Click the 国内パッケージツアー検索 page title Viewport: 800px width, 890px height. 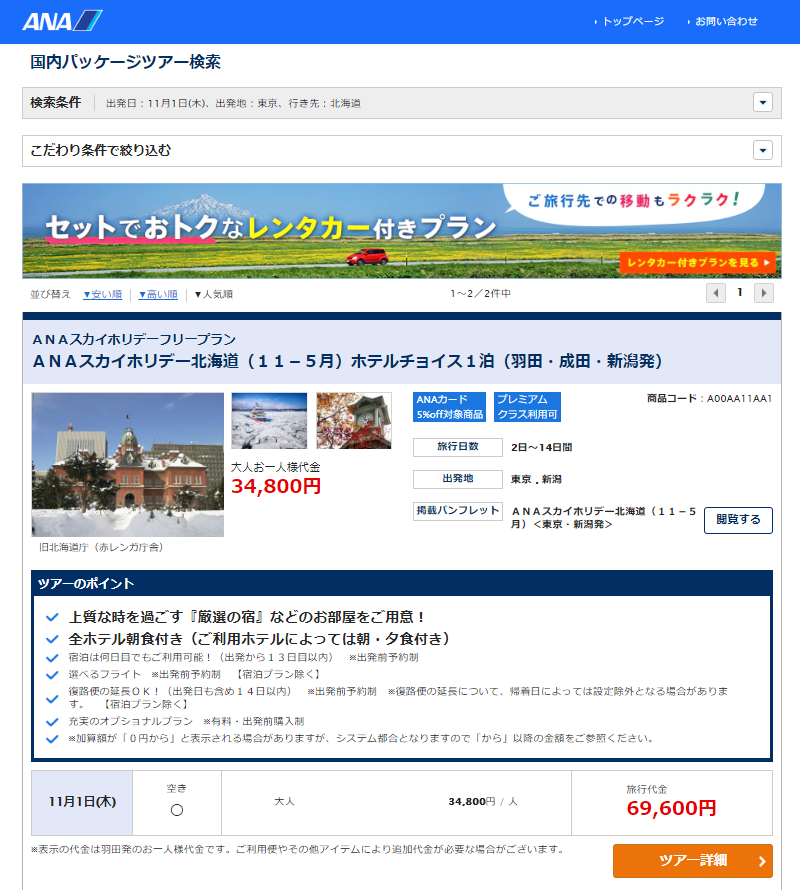(x=125, y=62)
